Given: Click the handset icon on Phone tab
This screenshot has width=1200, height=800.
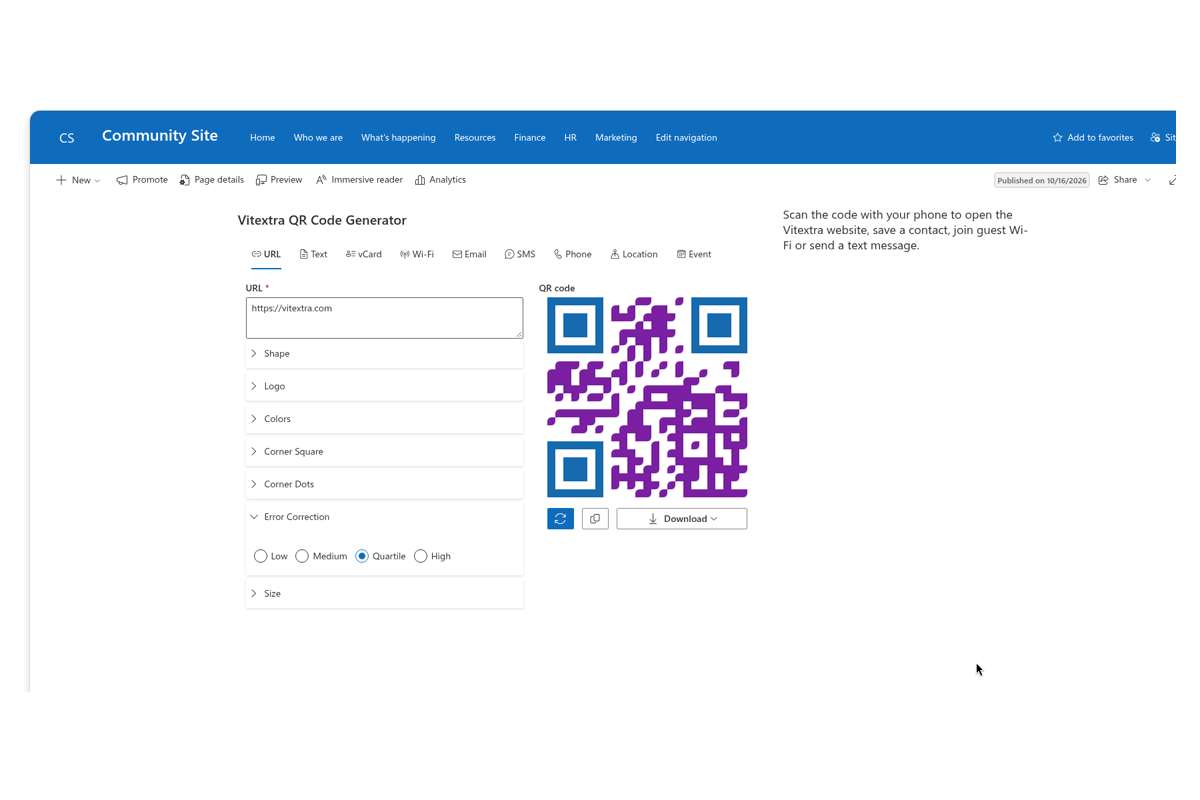Looking at the screenshot, I should coord(558,254).
